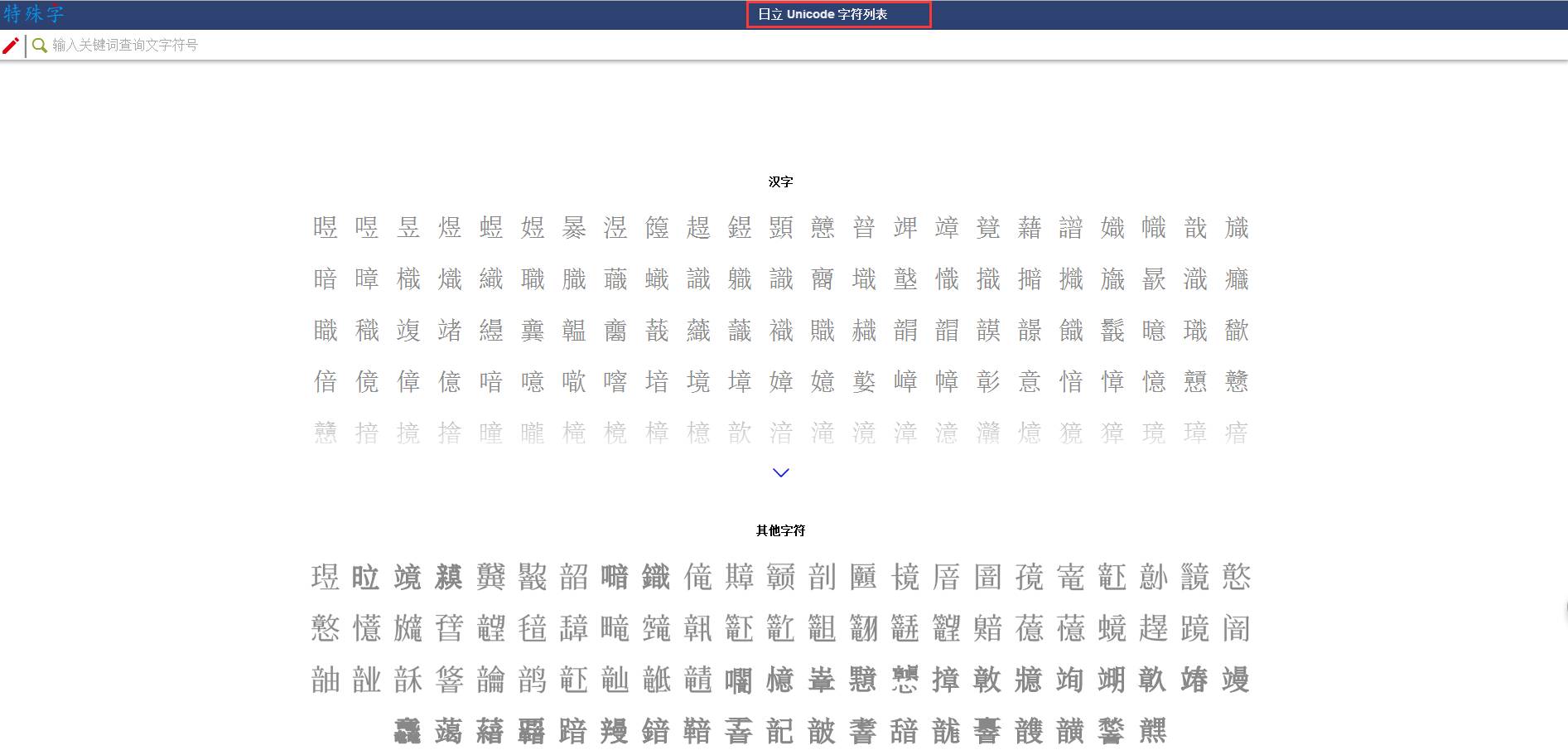The height and width of the screenshot is (755, 1568).
Task: Pick the character 職 from the 汉字 list
Action: pyautogui.click(x=533, y=279)
